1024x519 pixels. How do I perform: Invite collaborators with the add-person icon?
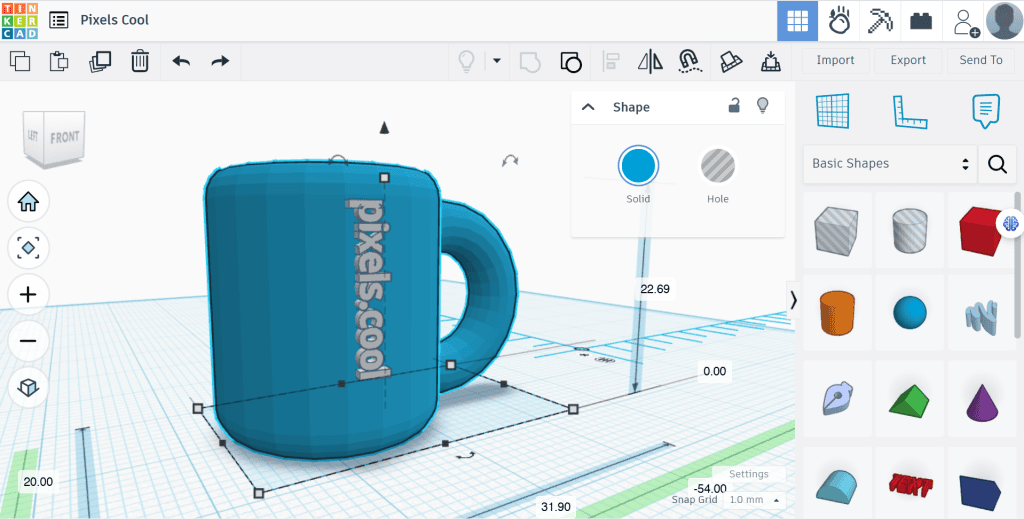pos(965,22)
